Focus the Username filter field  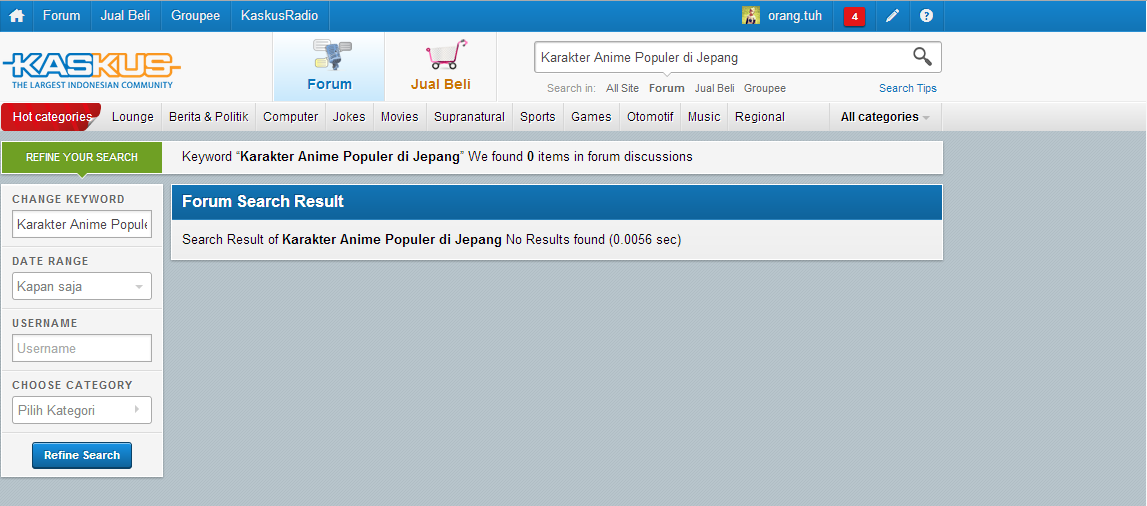(x=82, y=348)
